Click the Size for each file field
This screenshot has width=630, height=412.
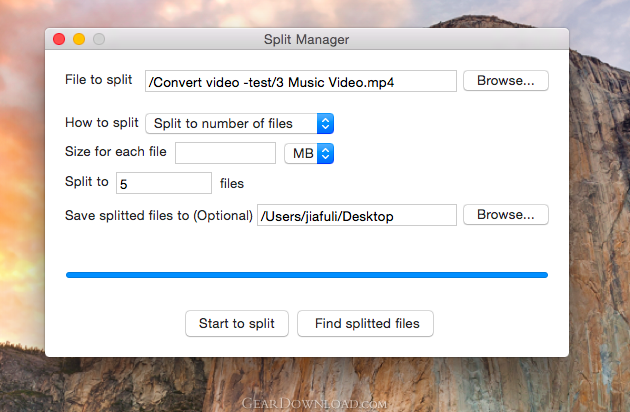coord(225,153)
